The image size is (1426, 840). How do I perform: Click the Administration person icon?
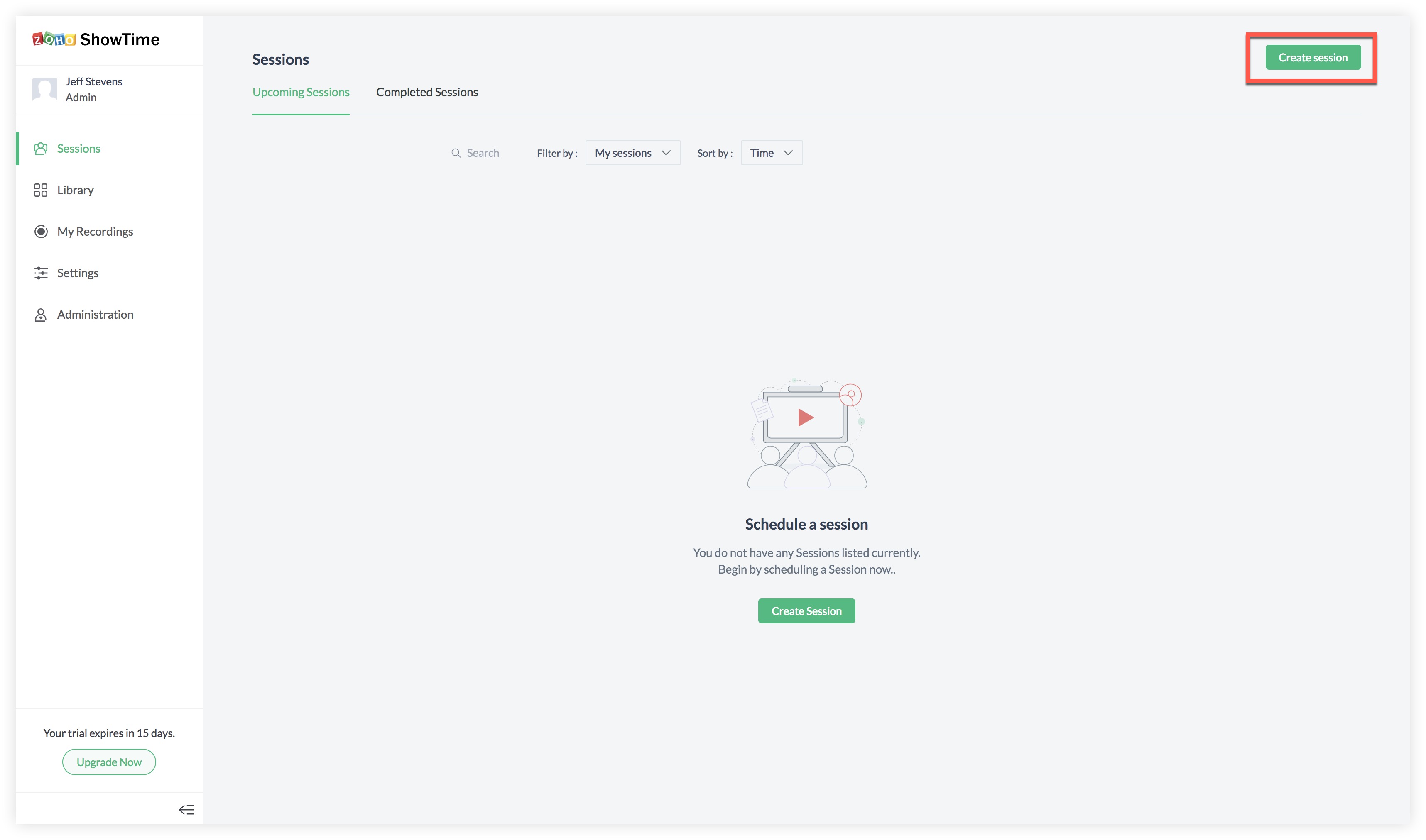pos(40,315)
